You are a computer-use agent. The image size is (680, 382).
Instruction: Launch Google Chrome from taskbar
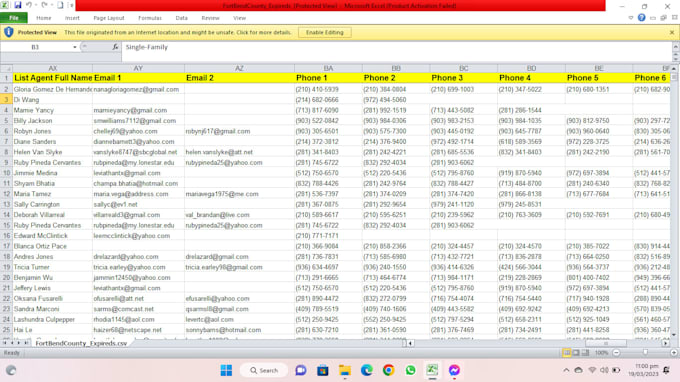coord(389,370)
